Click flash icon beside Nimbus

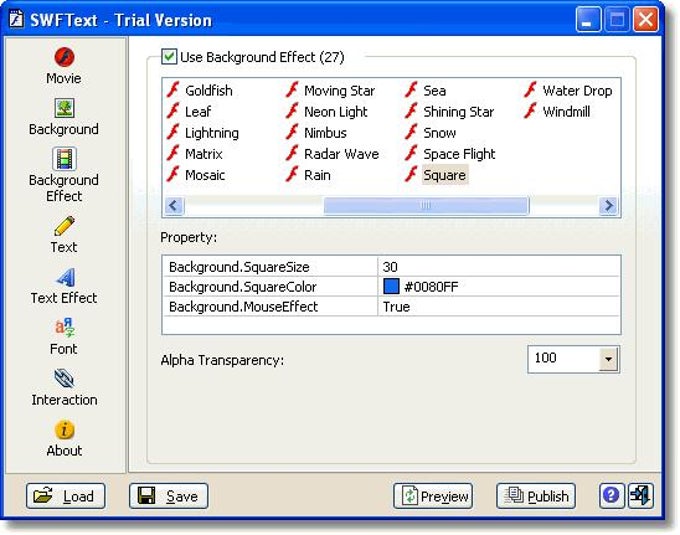[x=292, y=132]
